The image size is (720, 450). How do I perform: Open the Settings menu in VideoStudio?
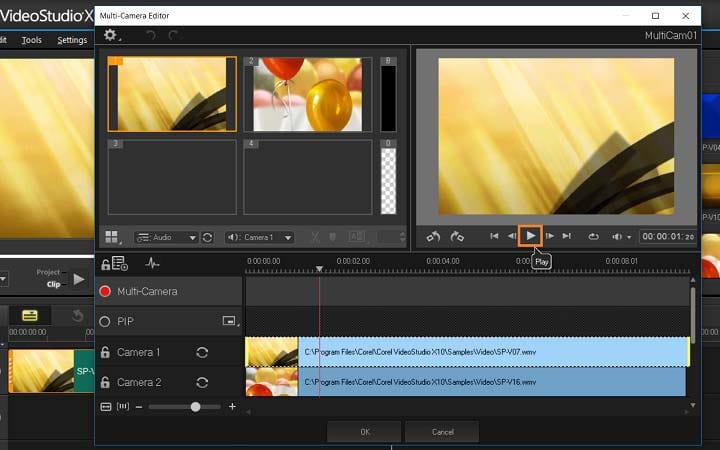(x=72, y=40)
